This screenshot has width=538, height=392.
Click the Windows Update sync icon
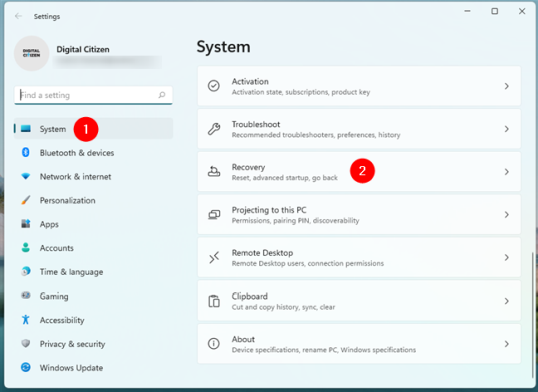[x=26, y=367]
